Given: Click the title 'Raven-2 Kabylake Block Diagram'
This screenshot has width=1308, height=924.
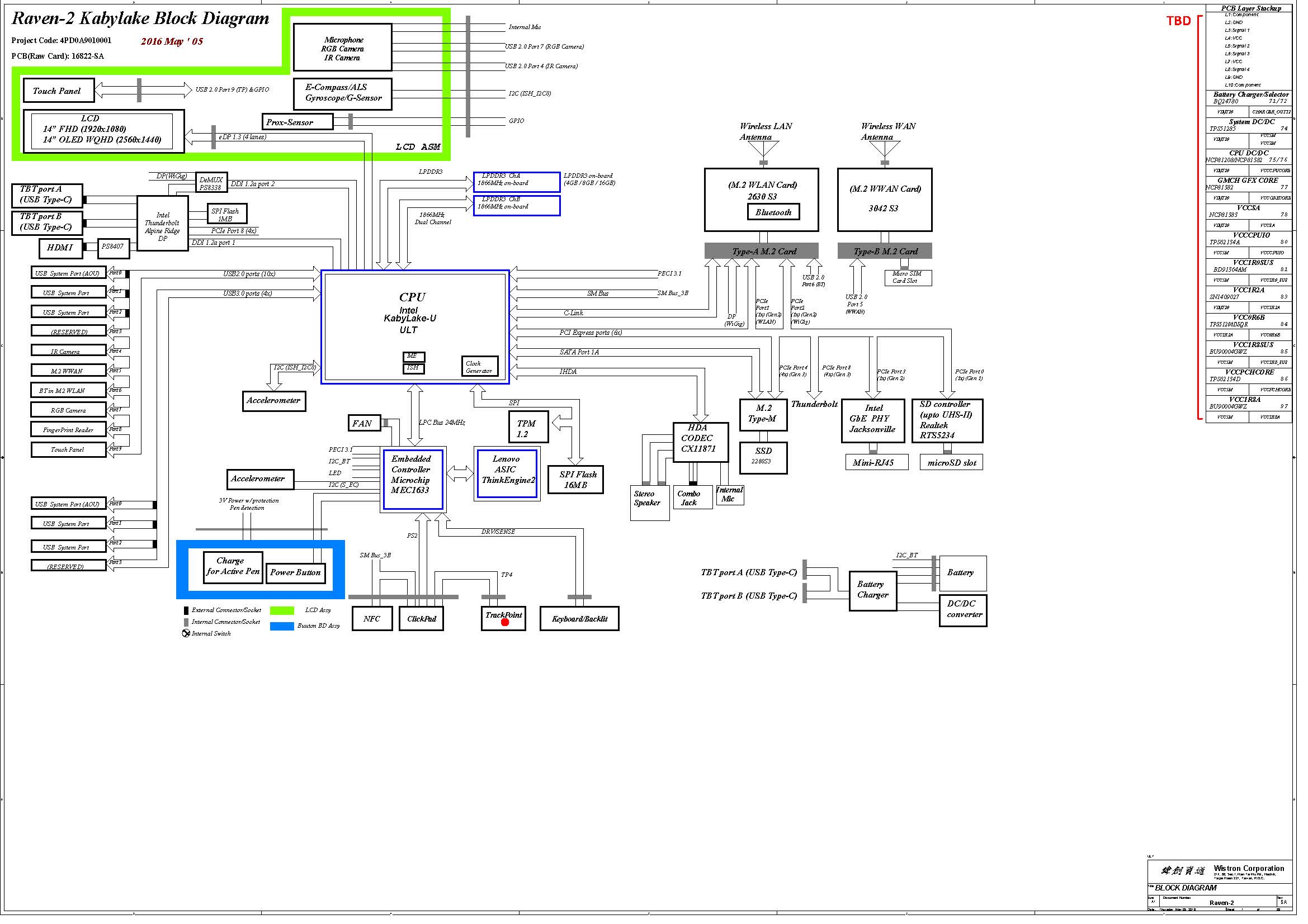Looking at the screenshot, I should (141, 18).
